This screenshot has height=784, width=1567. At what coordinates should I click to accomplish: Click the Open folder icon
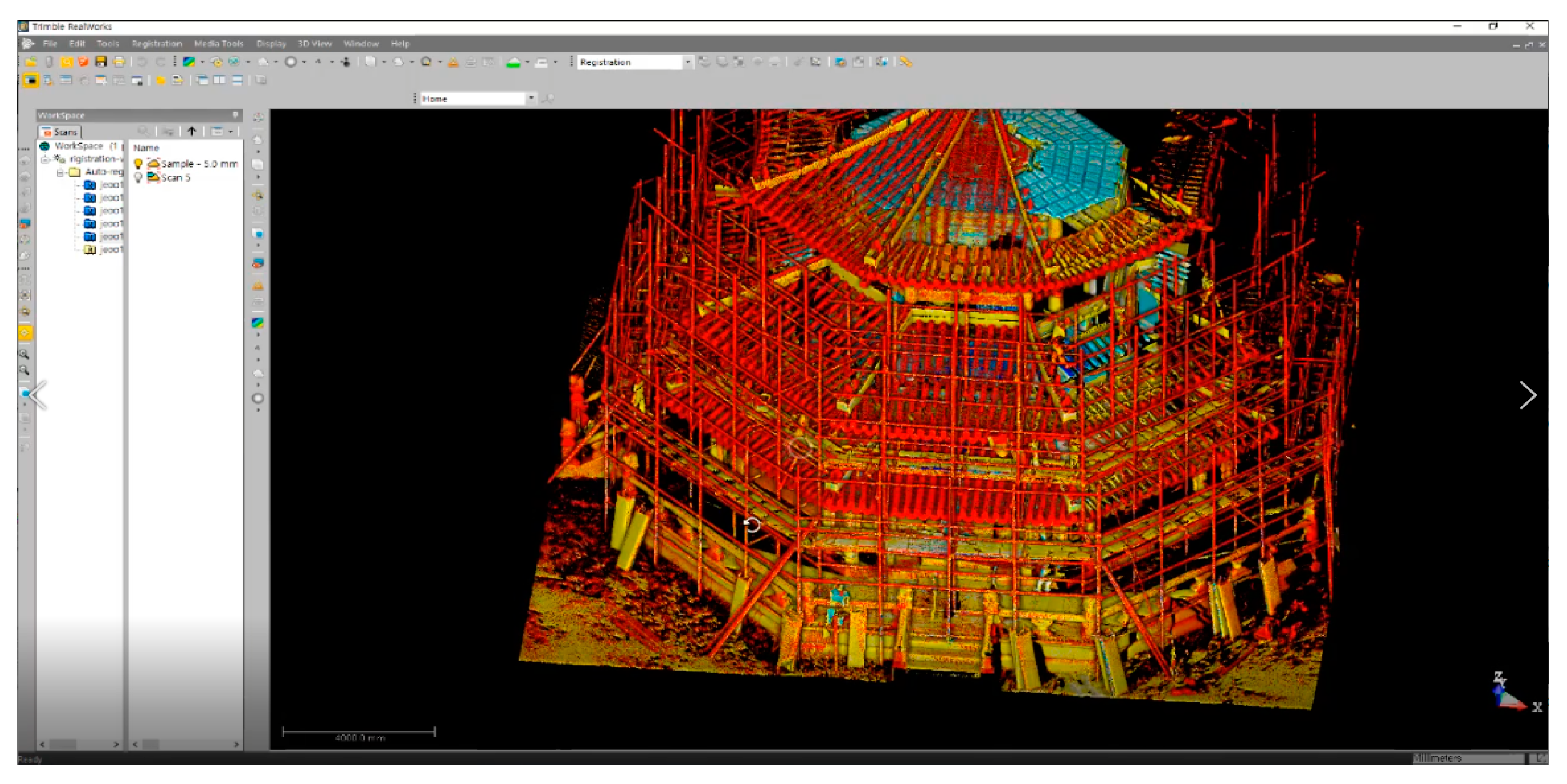31,62
